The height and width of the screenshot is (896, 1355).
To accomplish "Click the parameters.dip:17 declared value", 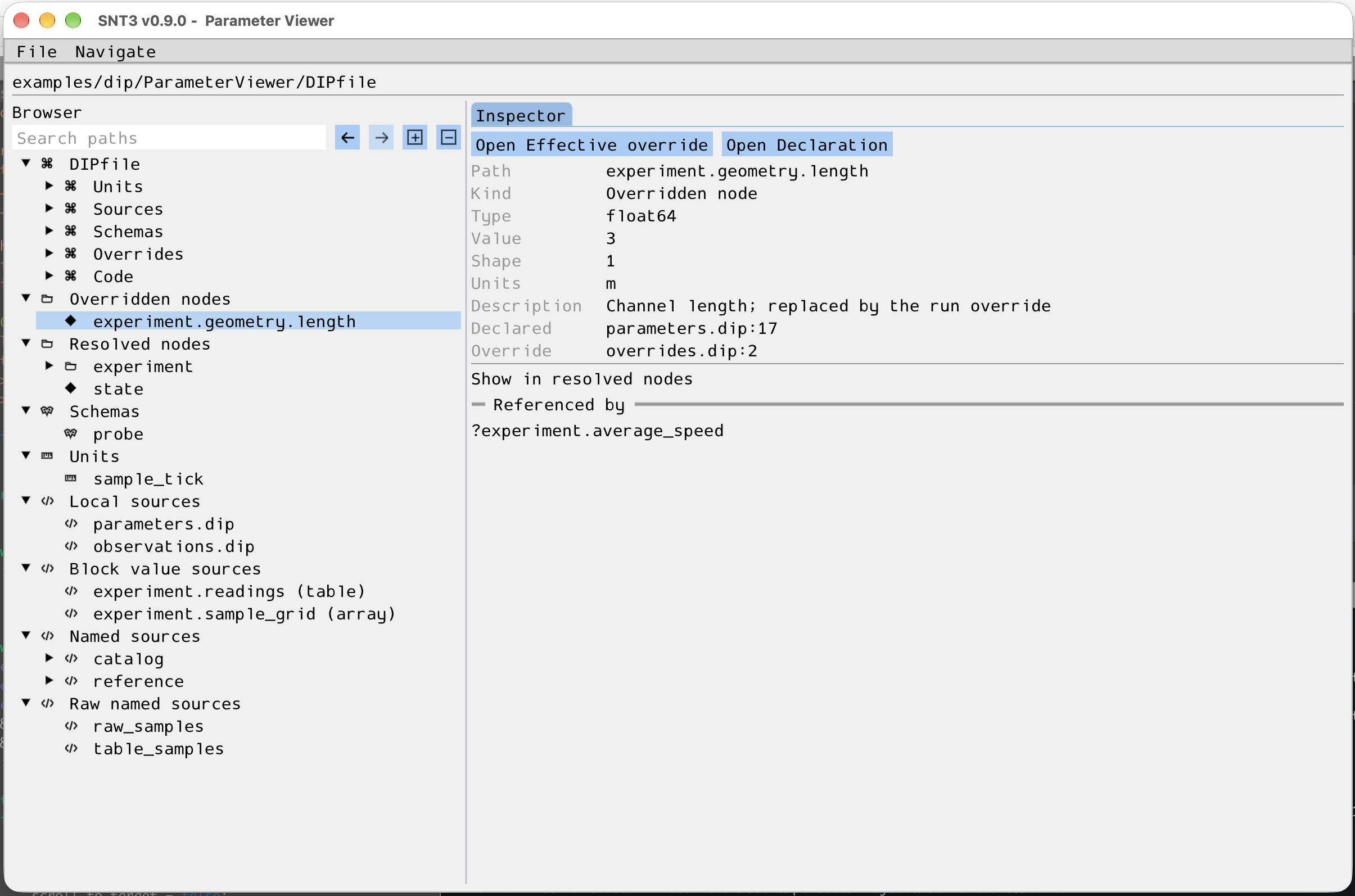I will point(692,329).
